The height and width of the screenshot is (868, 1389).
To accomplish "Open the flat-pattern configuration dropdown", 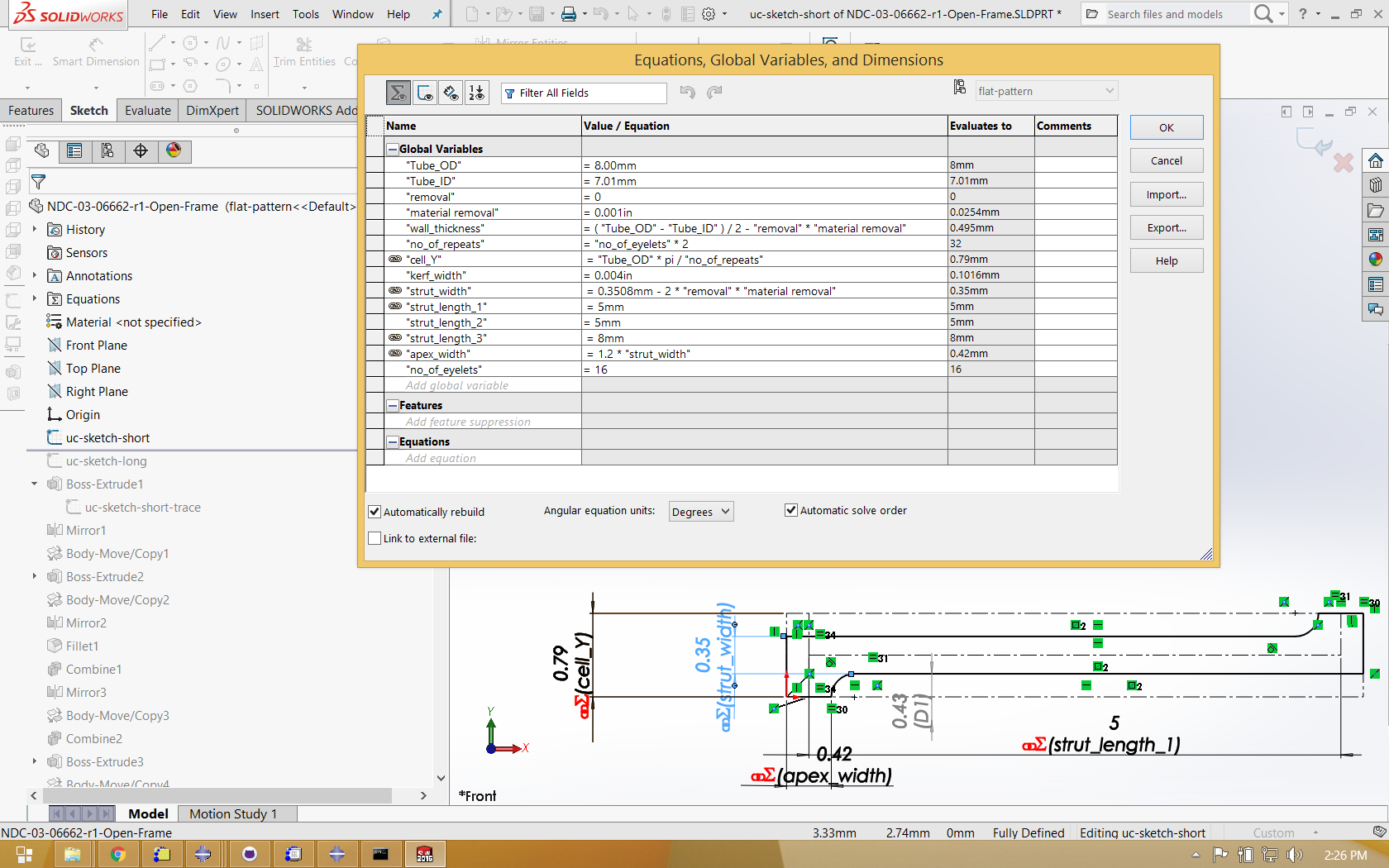I will [1046, 91].
